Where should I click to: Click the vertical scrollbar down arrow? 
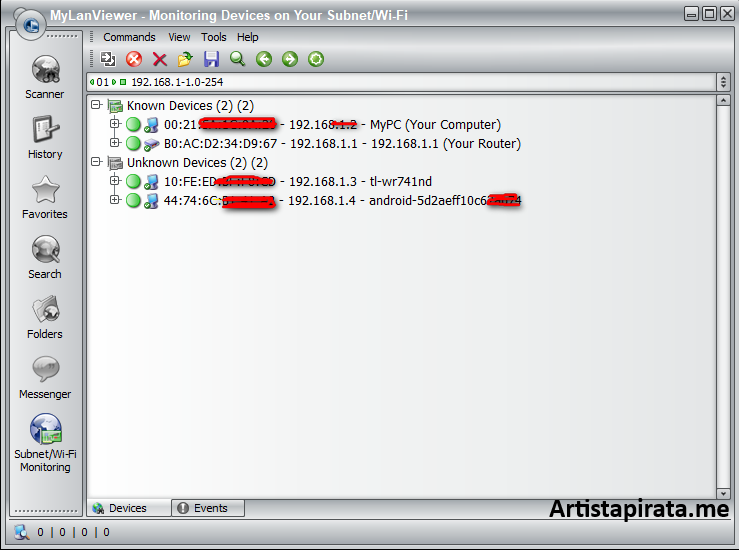[x=723, y=493]
